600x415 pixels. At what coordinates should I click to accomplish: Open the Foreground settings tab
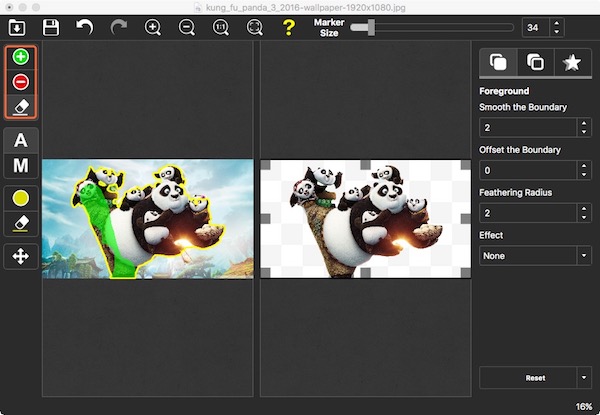pyautogui.click(x=498, y=62)
